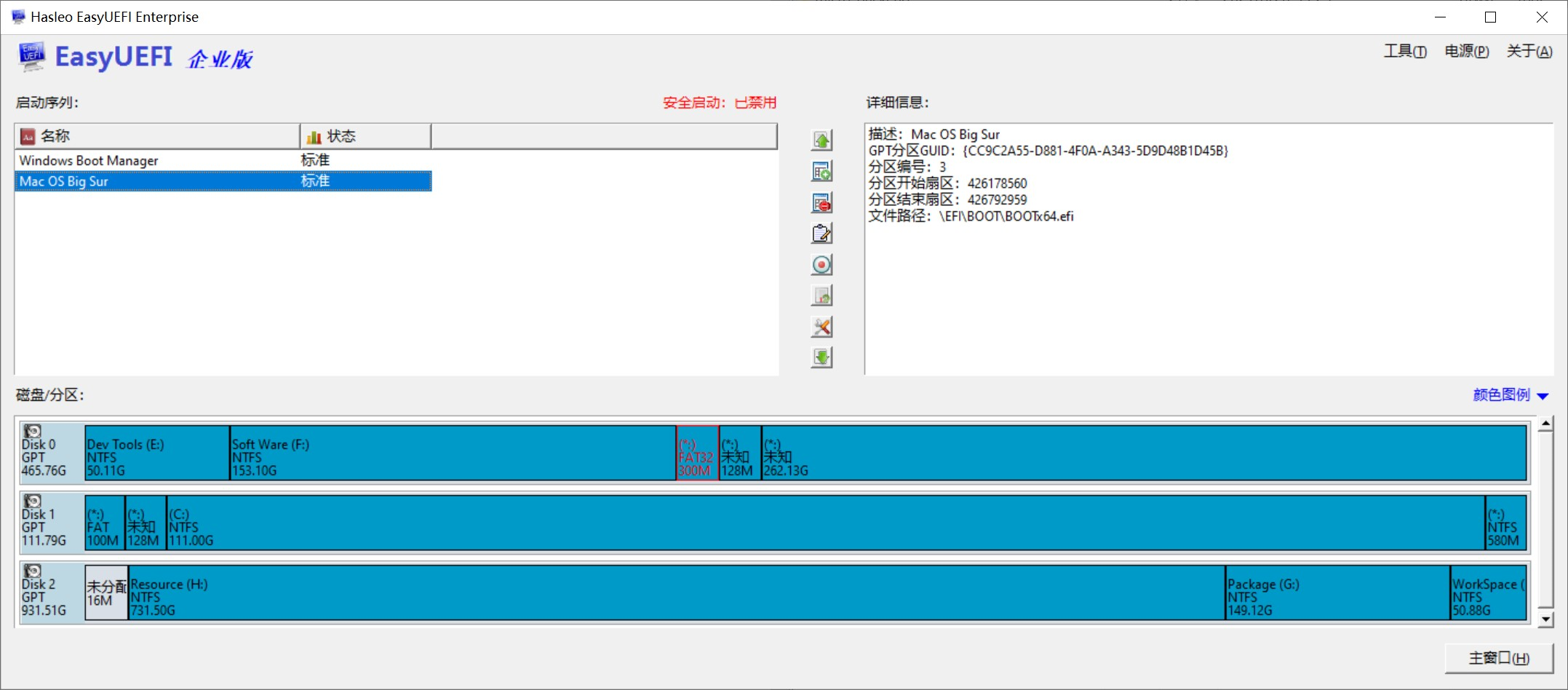Select the 262.13G unknown partition
This screenshot has height=690, width=1568.
coord(1144,453)
